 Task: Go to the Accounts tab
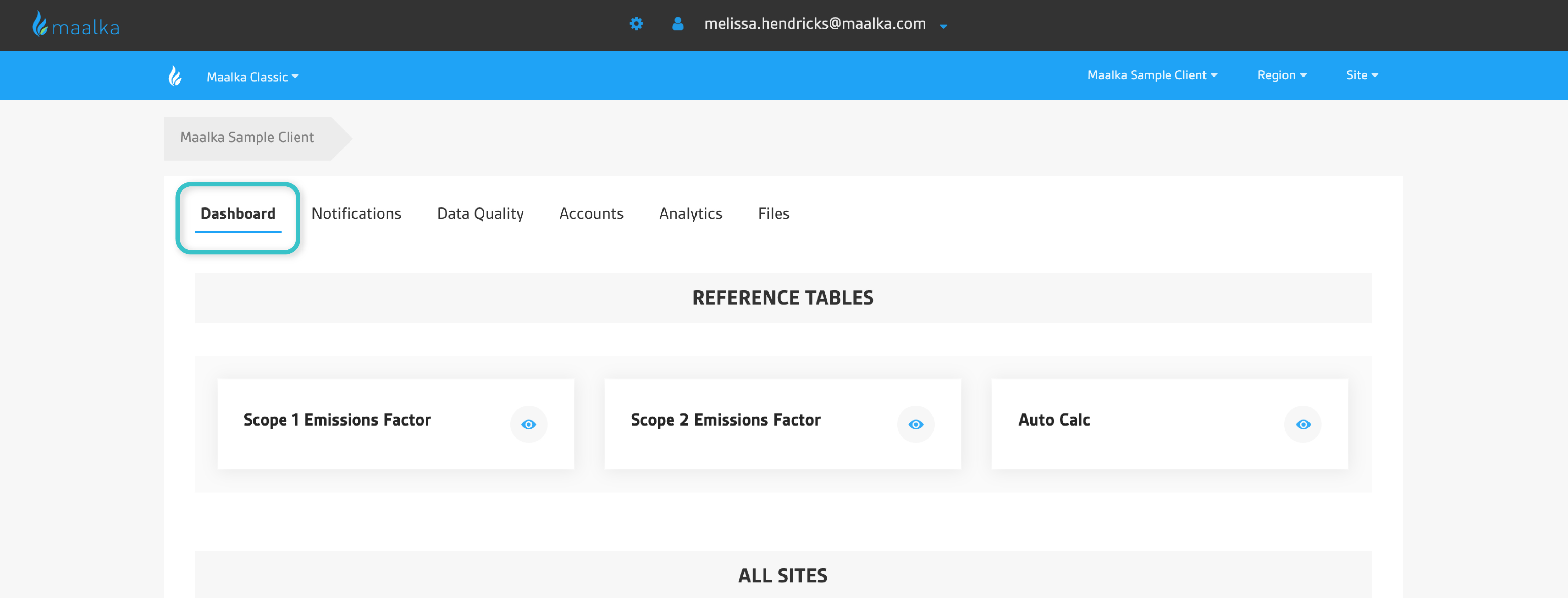pyautogui.click(x=591, y=214)
